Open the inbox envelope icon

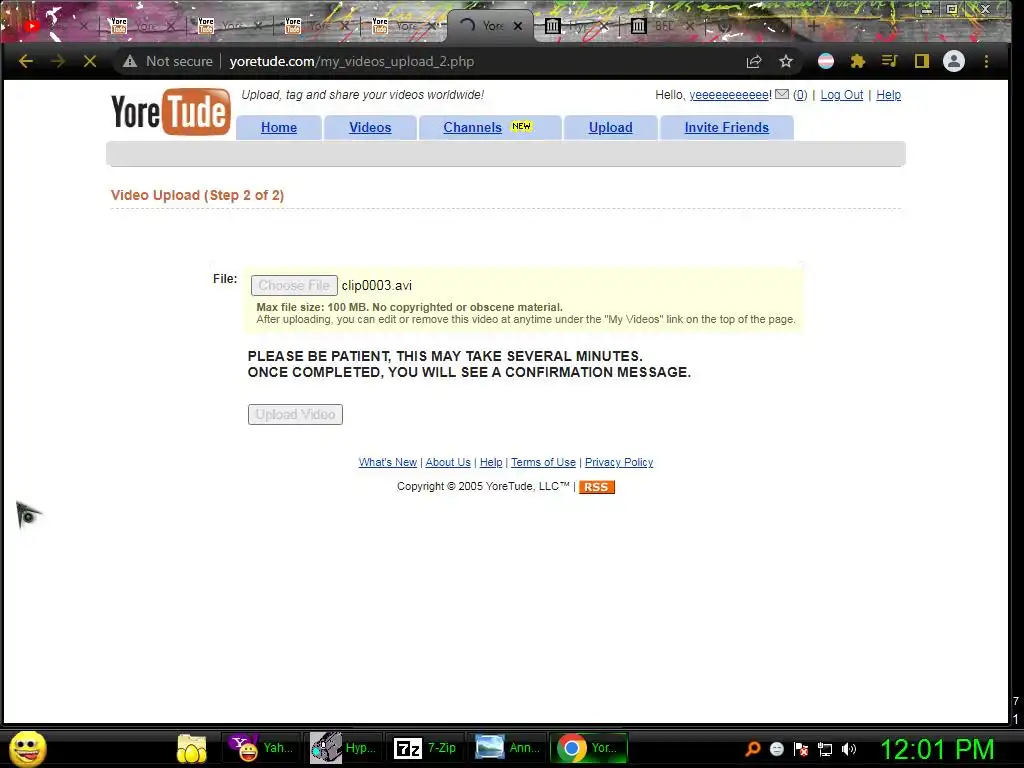coord(782,94)
